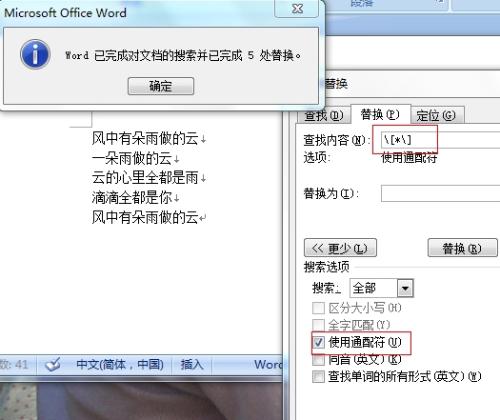Open the 定位 tab

[x=436, y=115]
